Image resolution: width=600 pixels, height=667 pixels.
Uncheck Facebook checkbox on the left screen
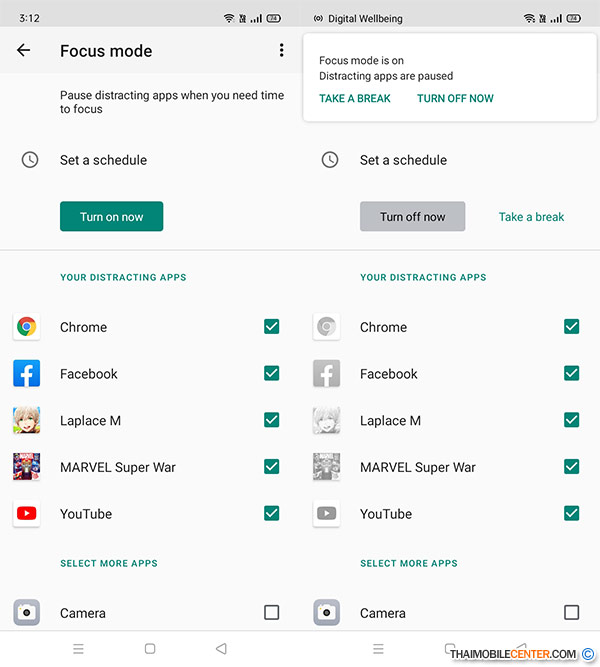272,373
